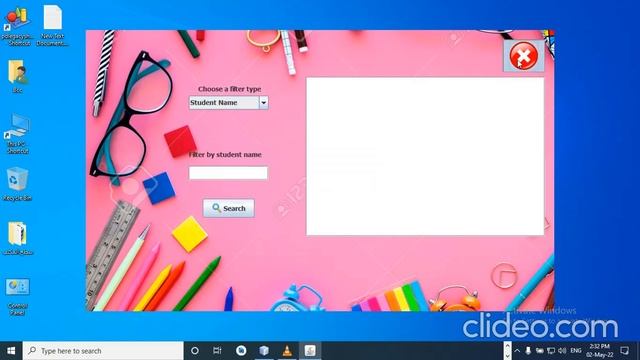Show hidden system tray icons
Image resolution: width=640 pixels, height=360 pixels.
click(x=517, y=351)
